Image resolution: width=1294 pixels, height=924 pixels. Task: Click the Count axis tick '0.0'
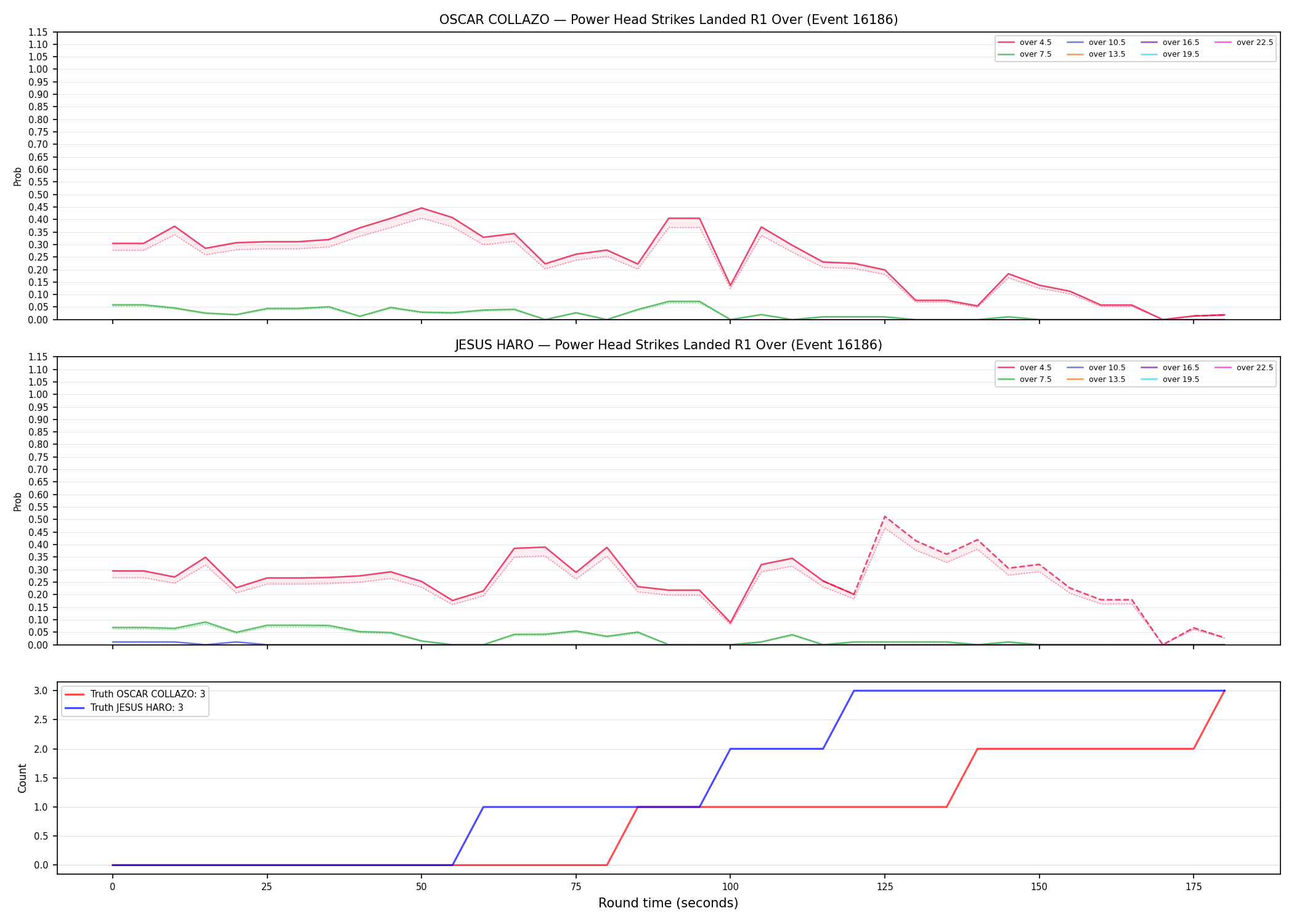coord(41,865)
